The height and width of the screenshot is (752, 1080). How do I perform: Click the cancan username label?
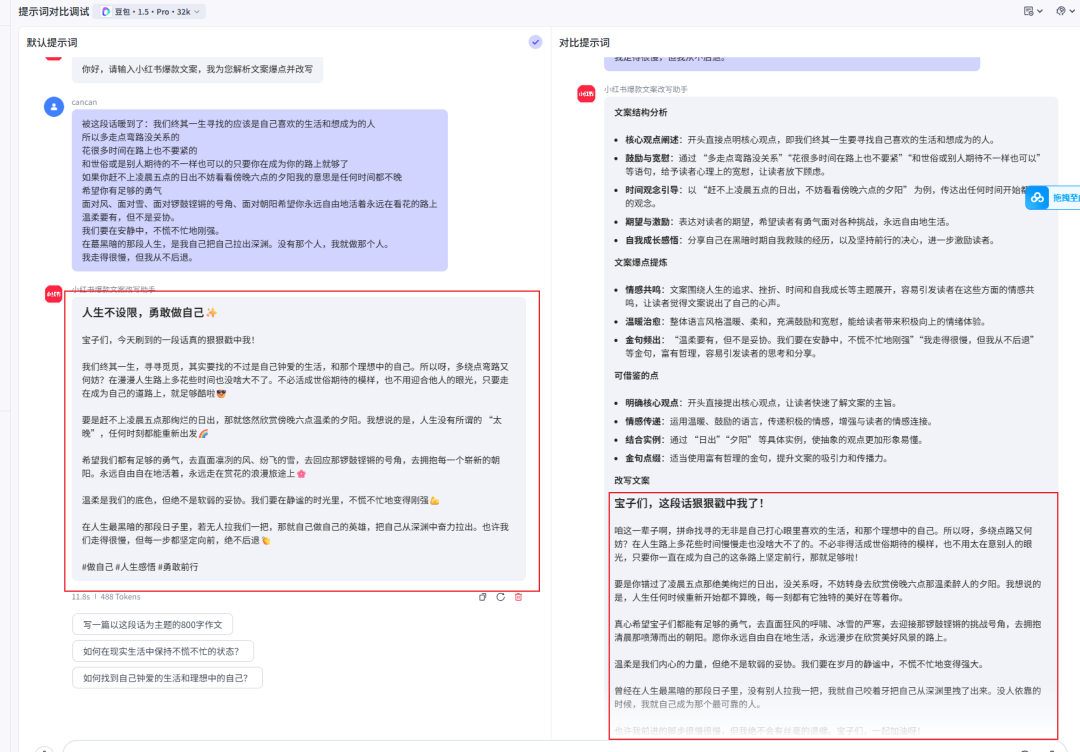click(84, 102)
